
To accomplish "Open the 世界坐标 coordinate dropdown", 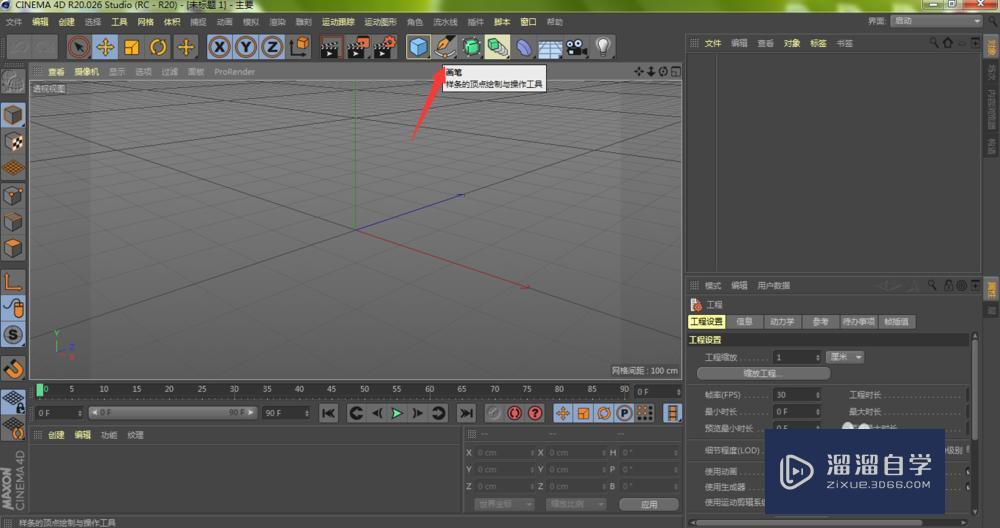I will click(x=503, y=504).
